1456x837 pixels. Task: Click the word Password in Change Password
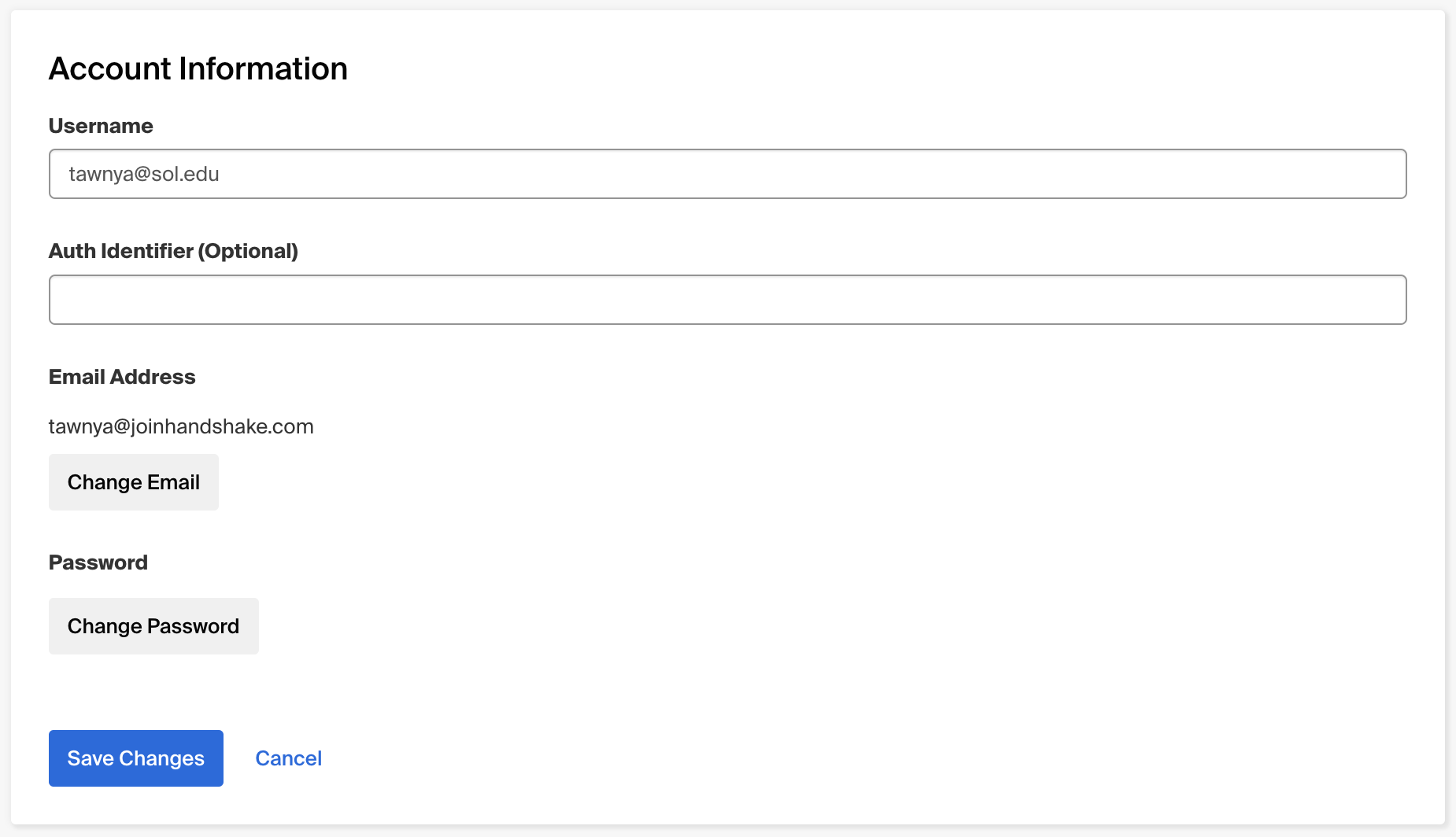pyautogui.click(x=193, y=626)
